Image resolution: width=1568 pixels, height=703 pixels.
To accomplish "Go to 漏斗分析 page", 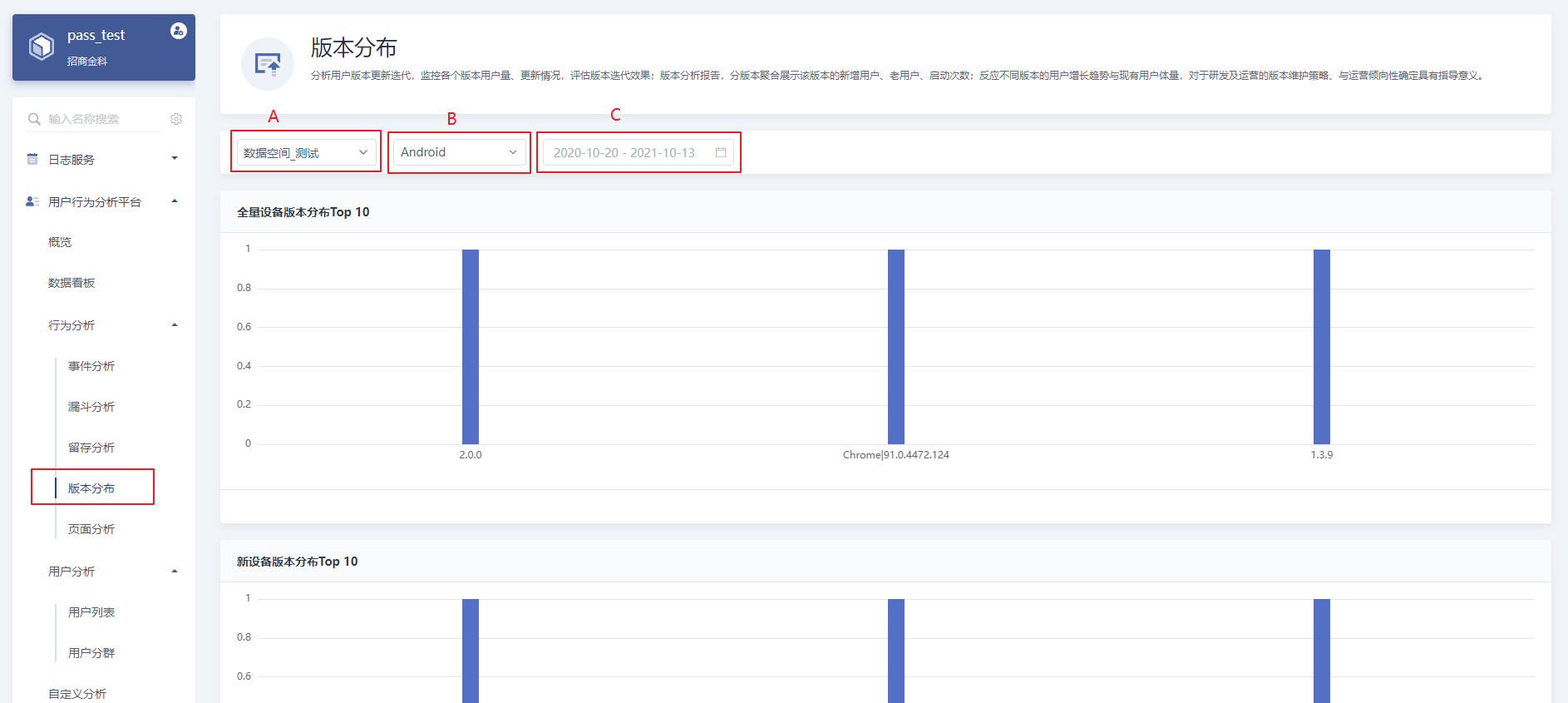I will pyautogui.click(x=91, y=407).
